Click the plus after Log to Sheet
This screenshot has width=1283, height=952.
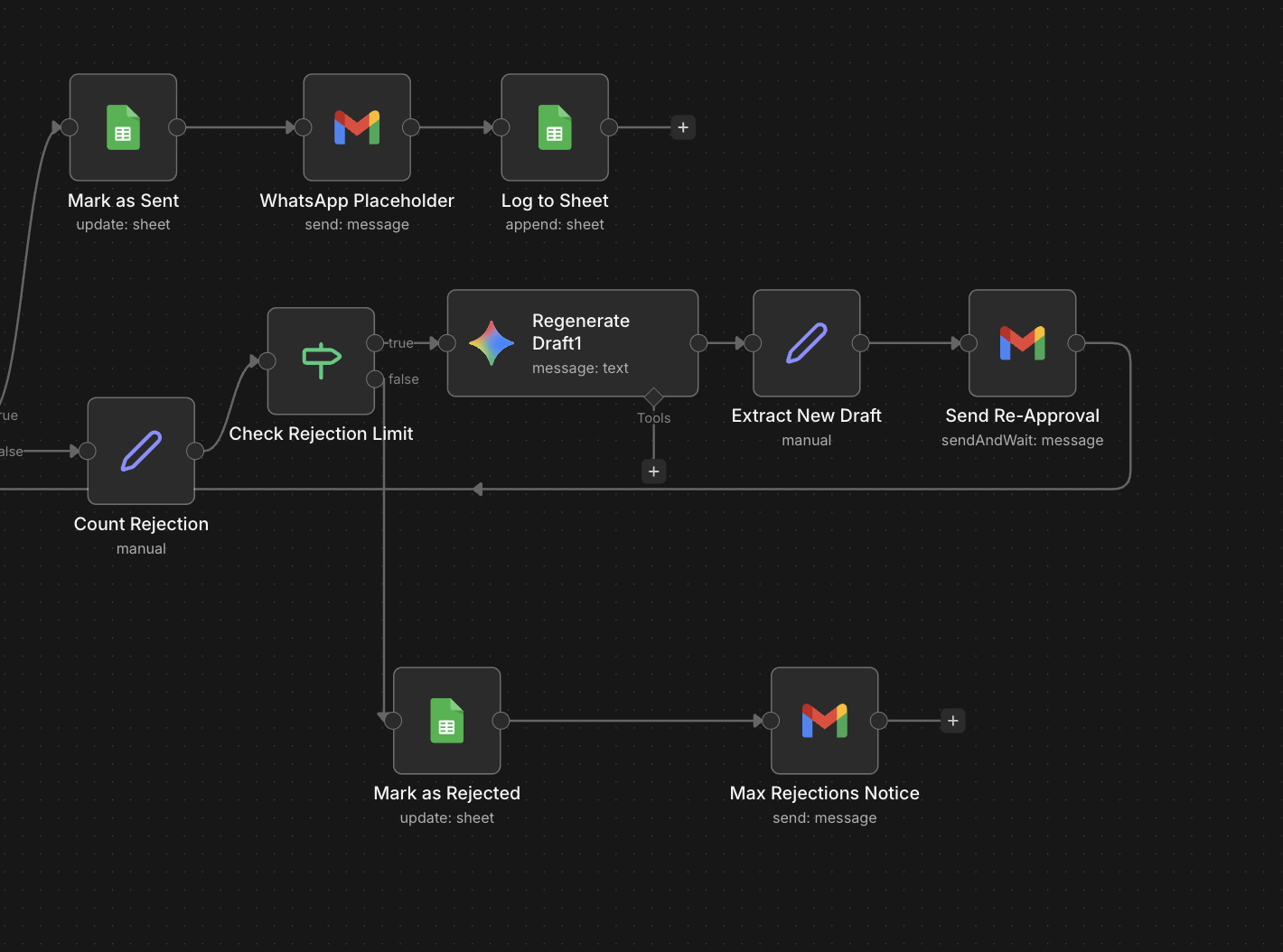click(x=683, y=127)
